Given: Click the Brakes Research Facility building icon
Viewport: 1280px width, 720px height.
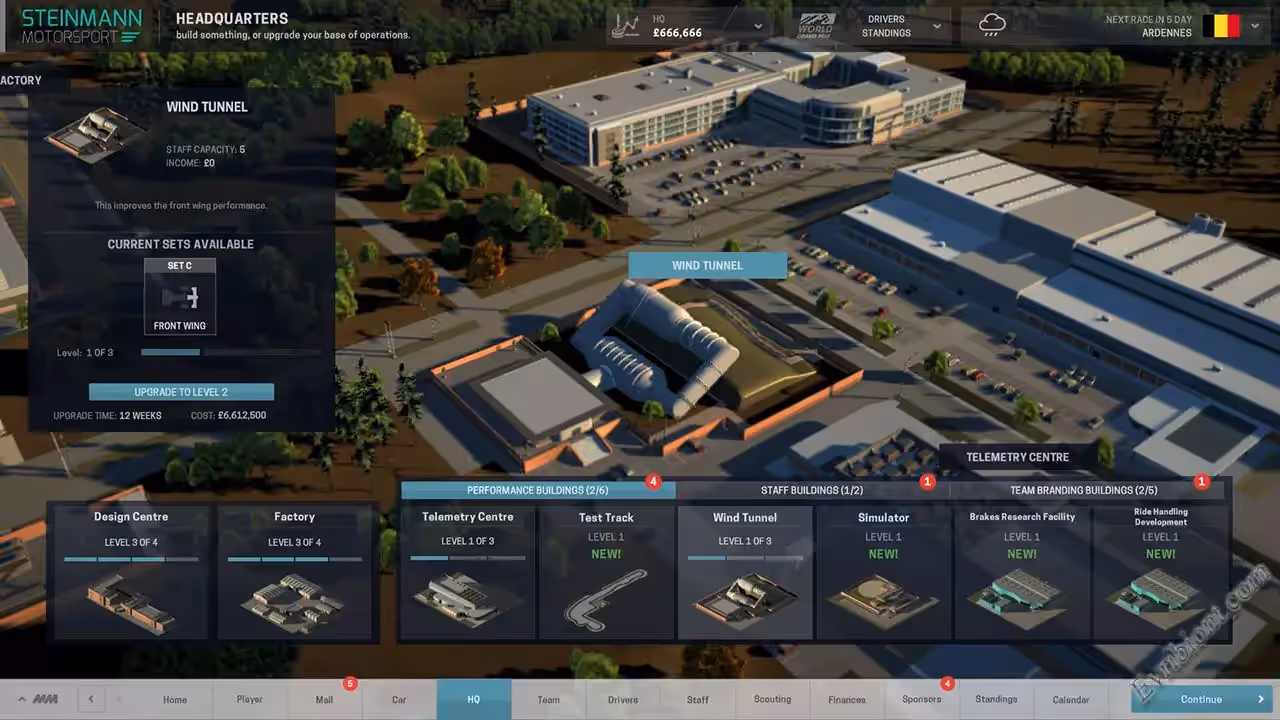Looking at the screenshot, I should [x=1022, y=596].
